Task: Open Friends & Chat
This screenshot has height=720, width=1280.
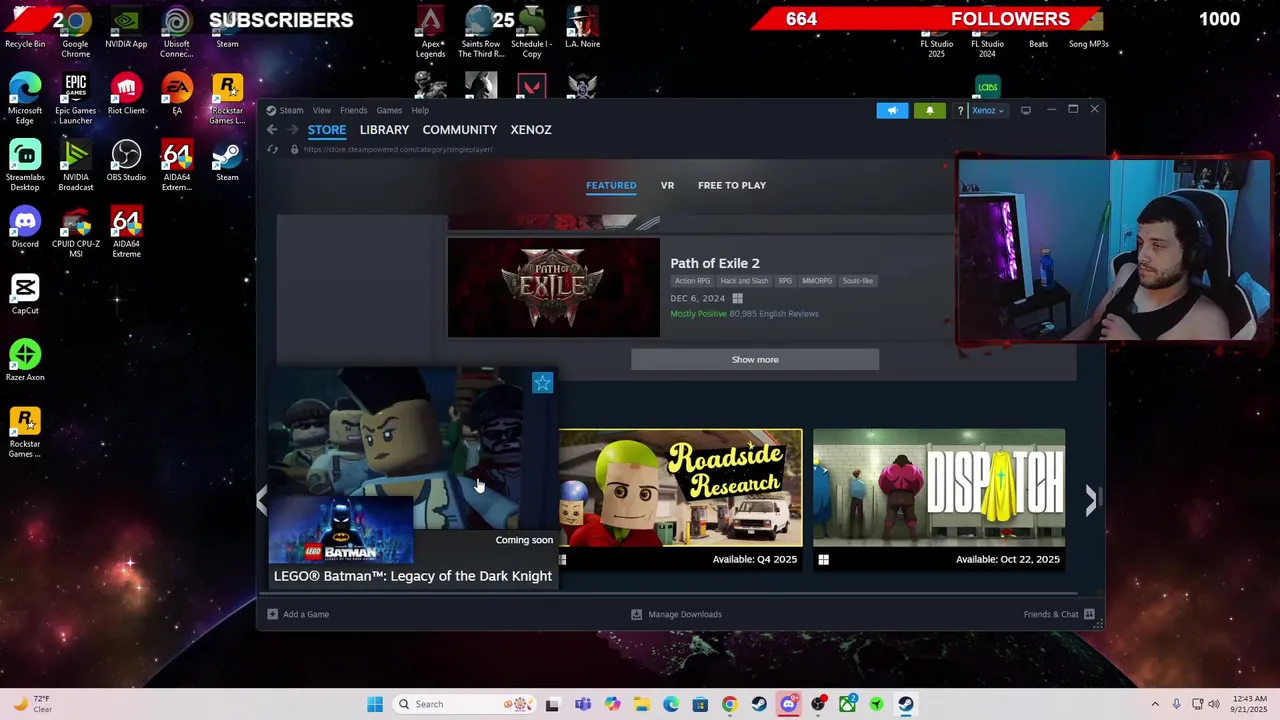Action: coord(1059,614)
